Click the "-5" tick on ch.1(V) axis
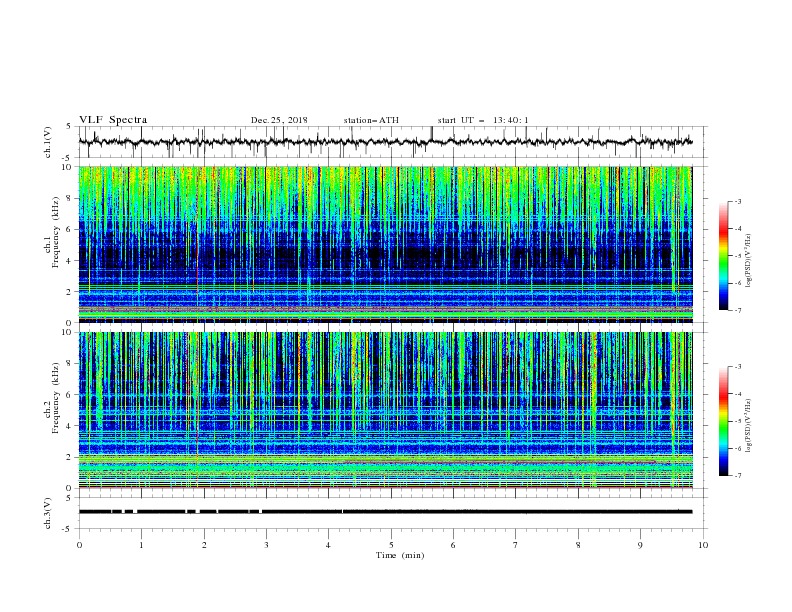Viewport: 792px width, 612px height. tap(68, 158)
